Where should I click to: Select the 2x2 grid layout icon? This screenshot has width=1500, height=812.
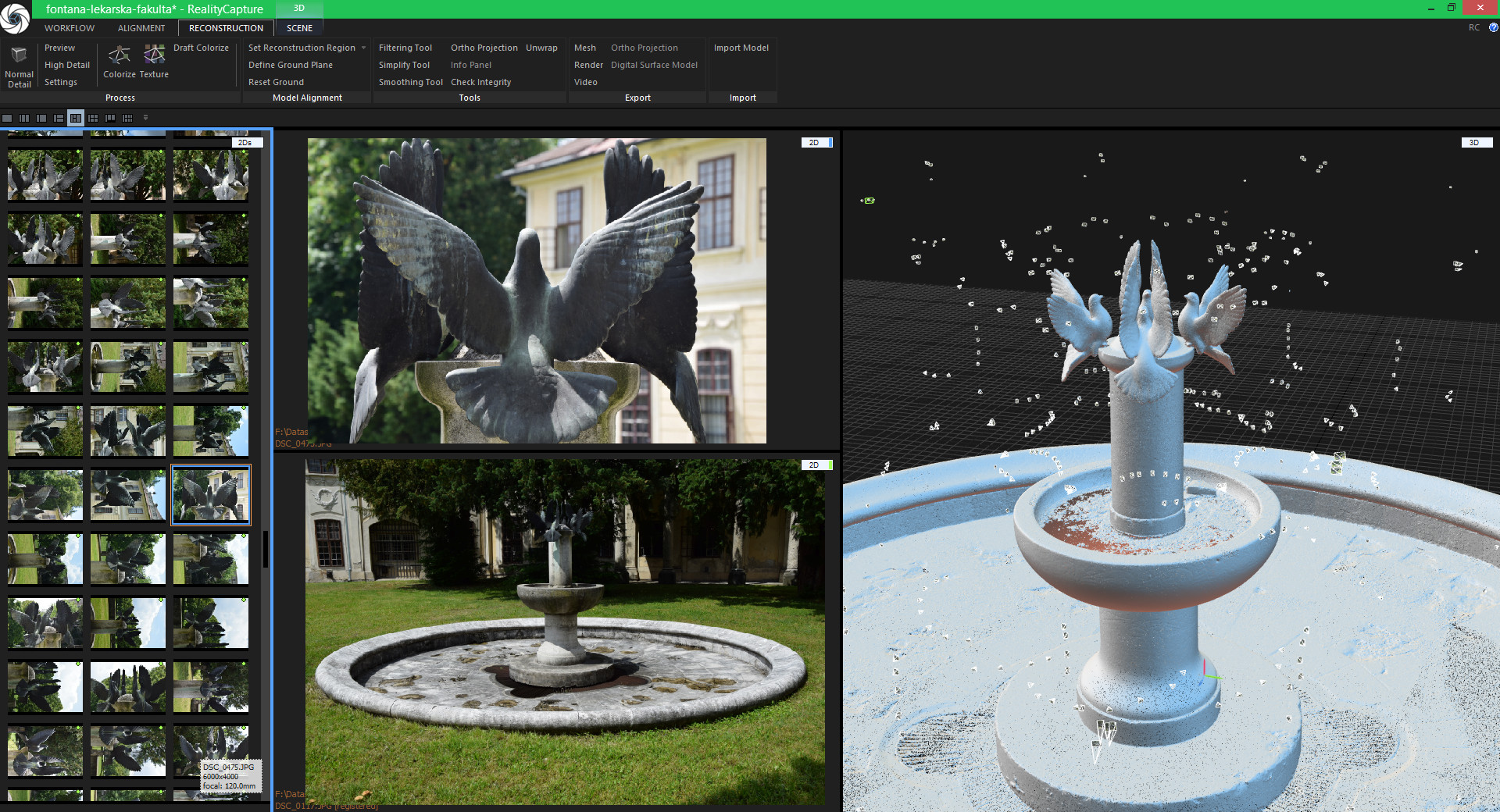(92, 118)
